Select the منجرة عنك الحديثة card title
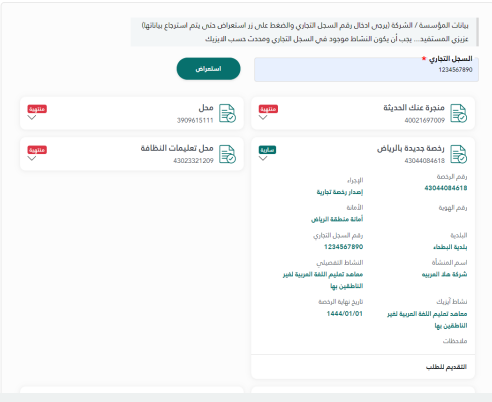Viewport: 492px width, 402px height. click(414, 108)
